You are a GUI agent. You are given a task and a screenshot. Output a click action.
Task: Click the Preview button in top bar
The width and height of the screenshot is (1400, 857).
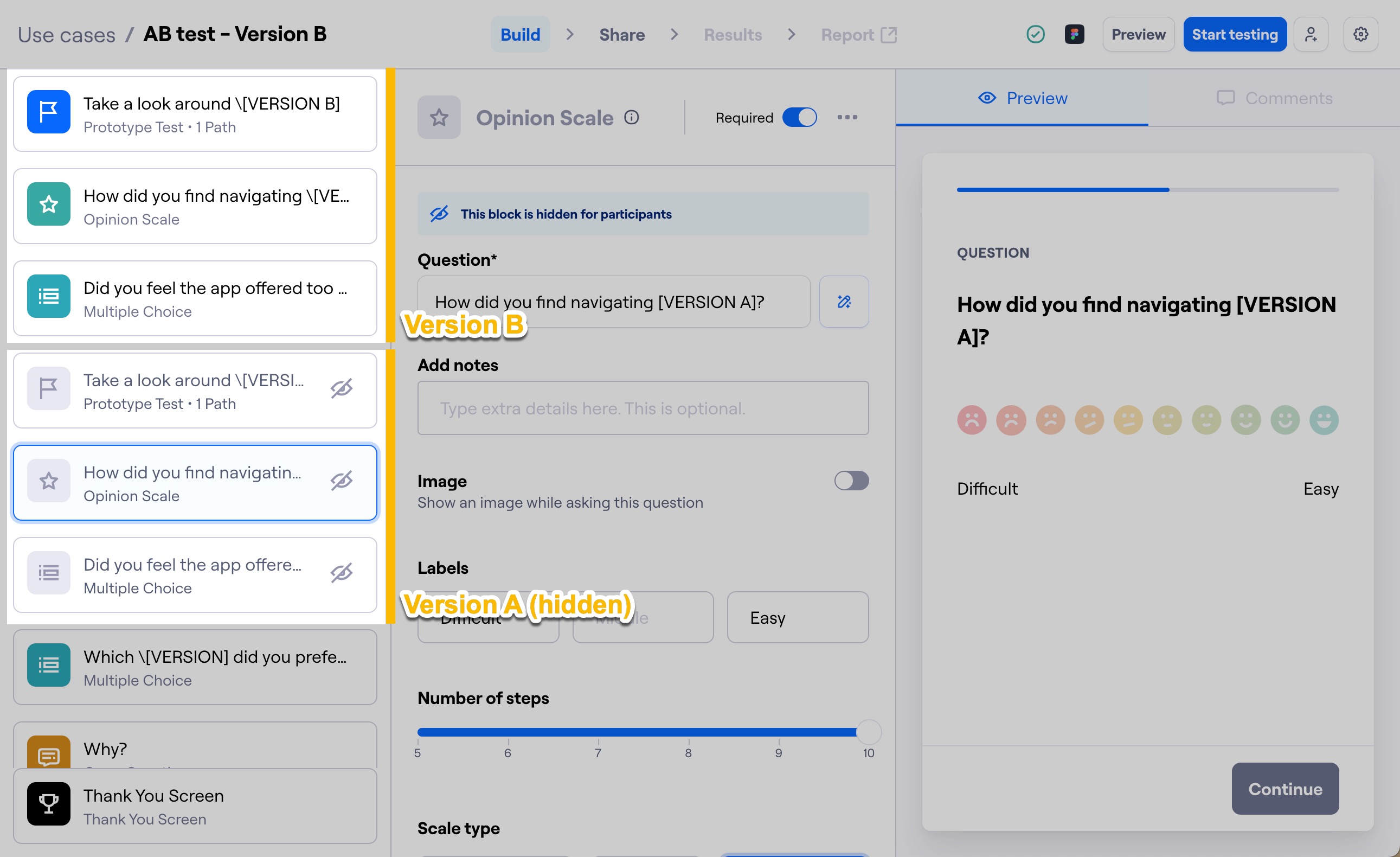click(1138, 35)
